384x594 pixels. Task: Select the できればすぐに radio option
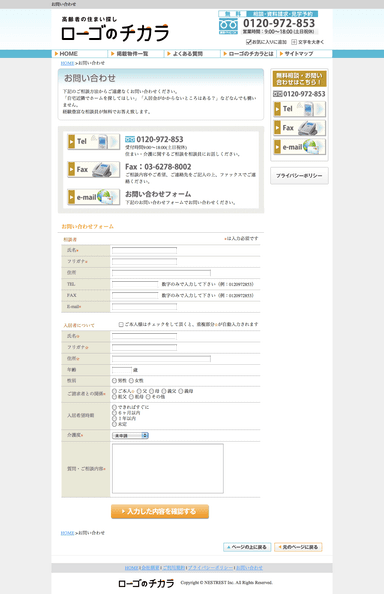(114, 407)
